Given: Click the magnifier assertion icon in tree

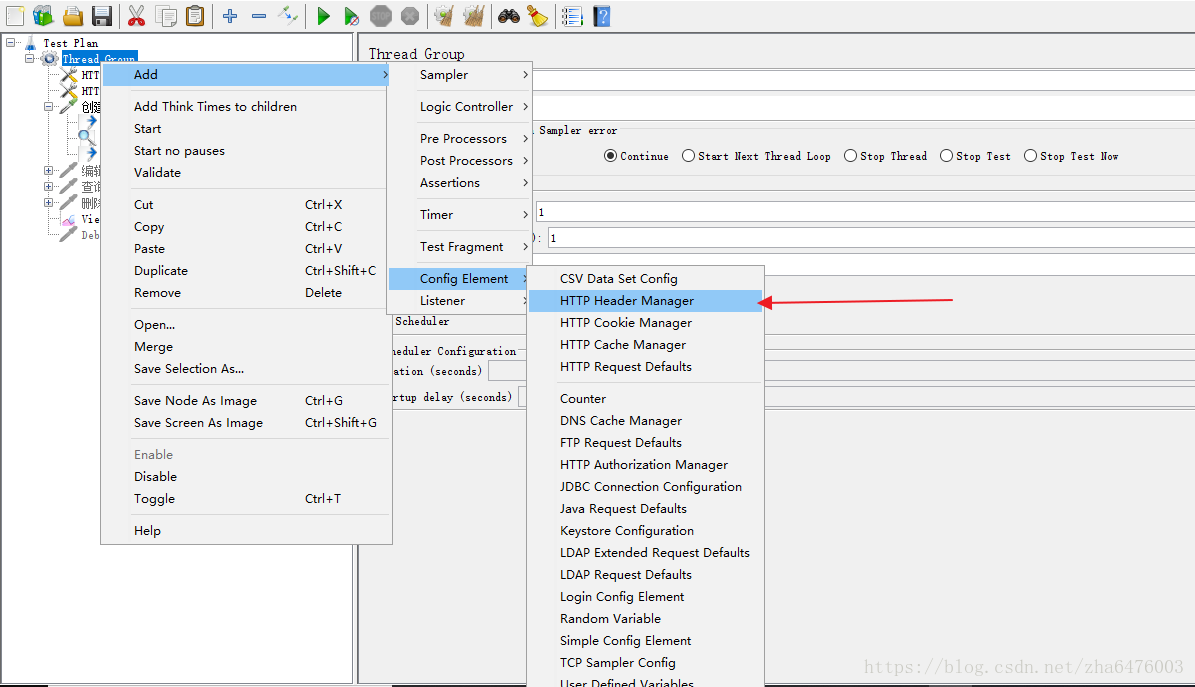Looking at the screenshot, I should pyautogui.click(x=86, y=138).
